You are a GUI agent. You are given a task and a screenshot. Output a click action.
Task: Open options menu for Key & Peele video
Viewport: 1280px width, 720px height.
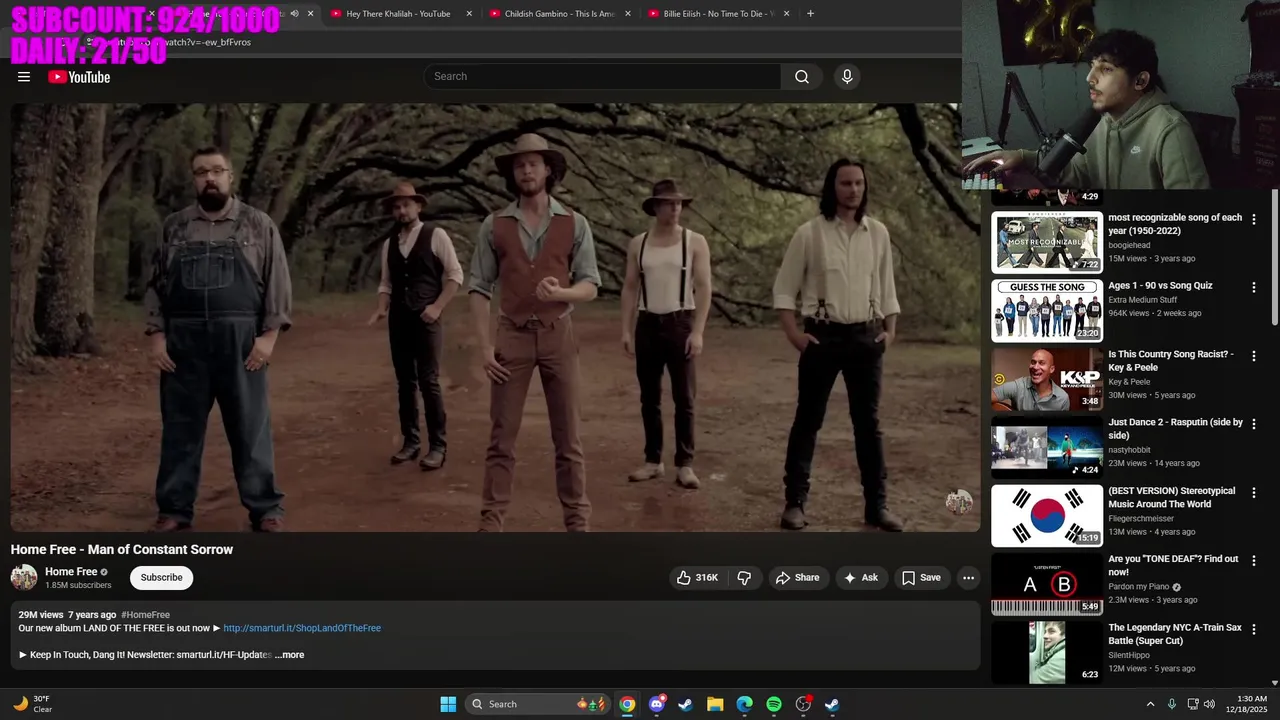1254,356
